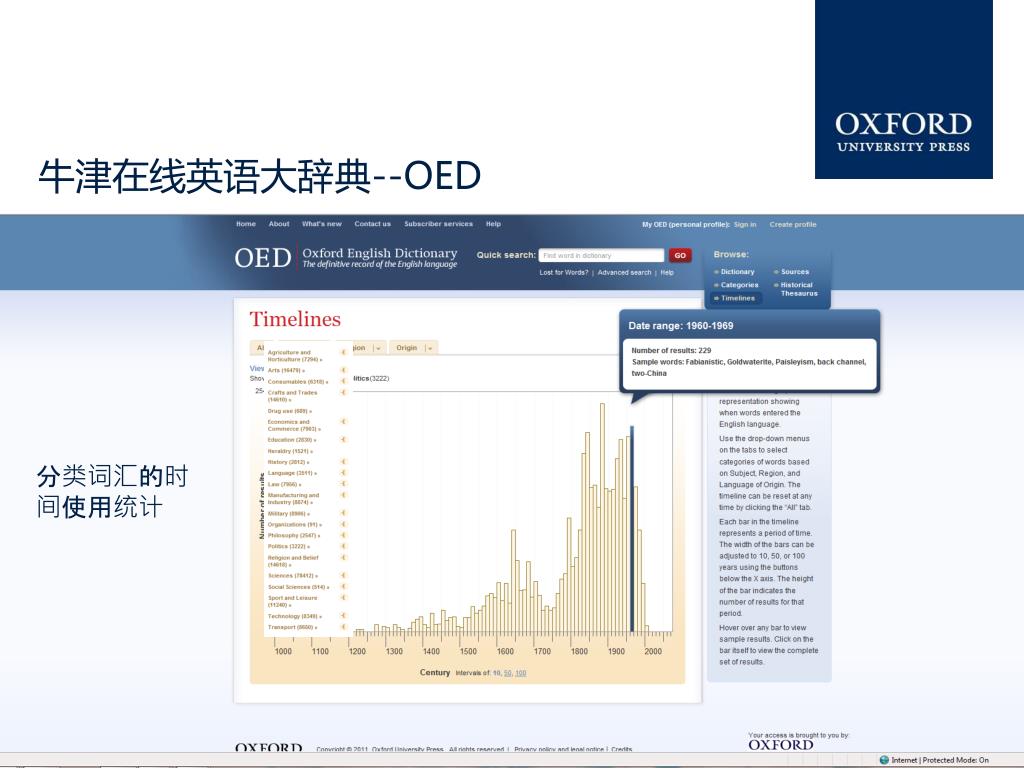Click the Origin tab label

click(x=406, y=348)
